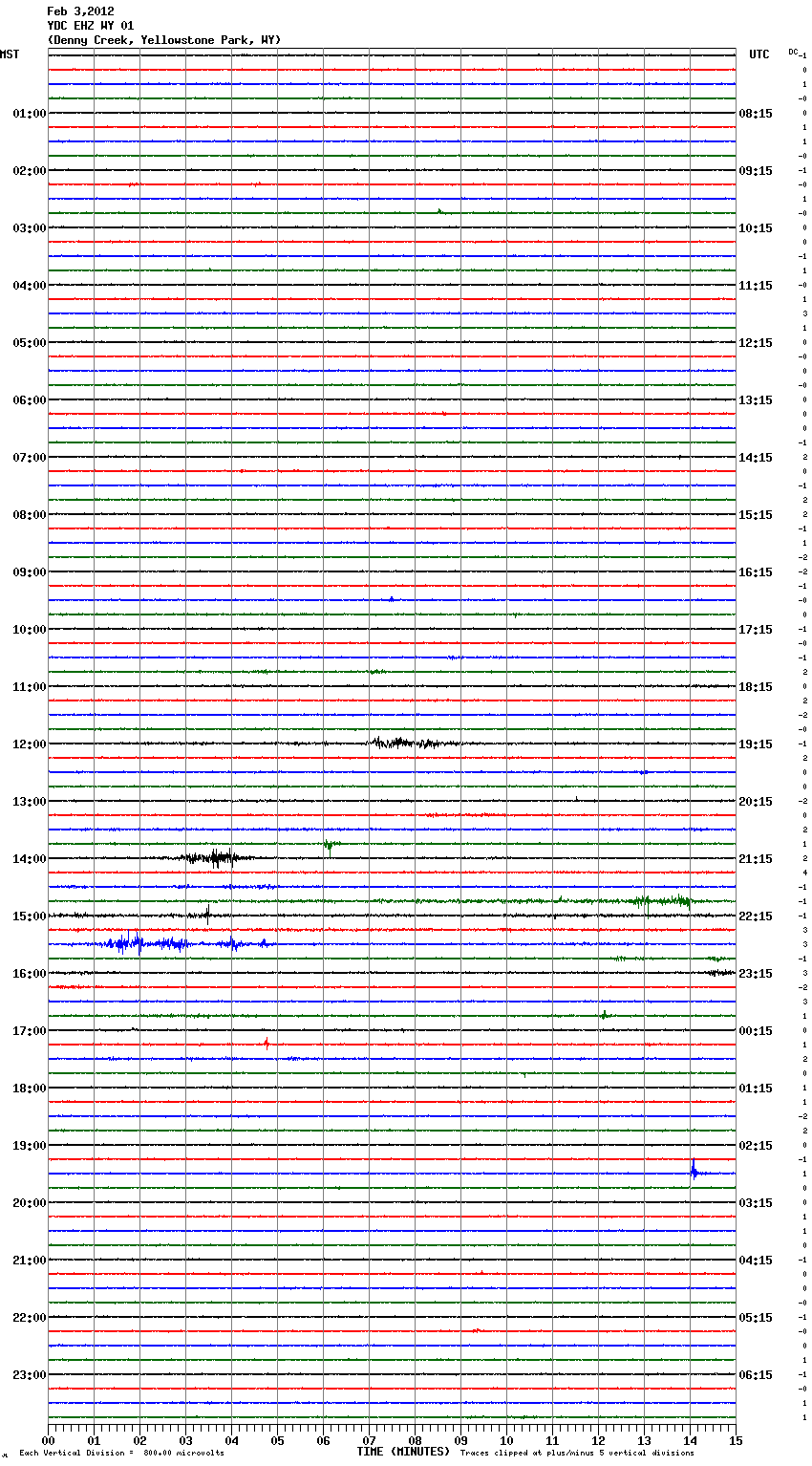Select the 09:00 MST row label
The image size is (812, 1466).
pos(29,571)
